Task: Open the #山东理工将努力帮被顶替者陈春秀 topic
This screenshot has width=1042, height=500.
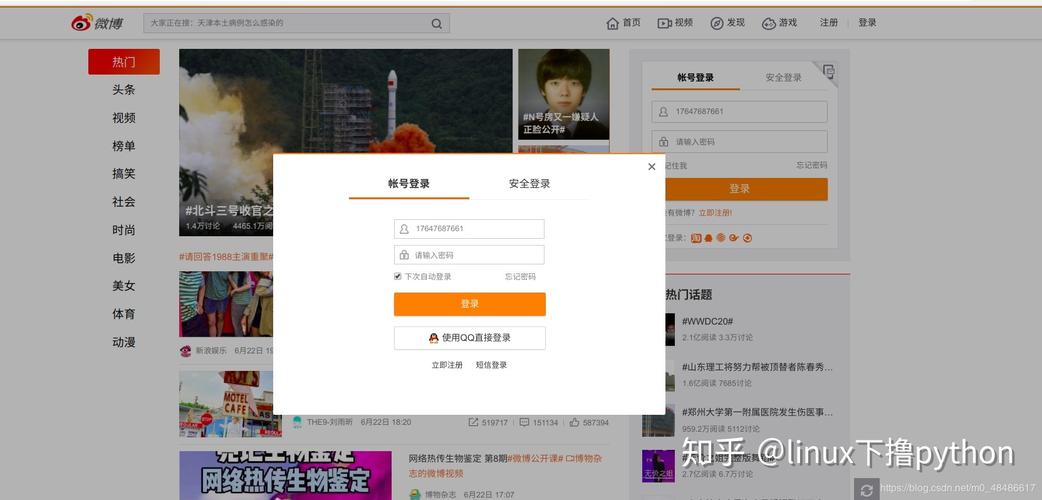Action: pos(757,367)
